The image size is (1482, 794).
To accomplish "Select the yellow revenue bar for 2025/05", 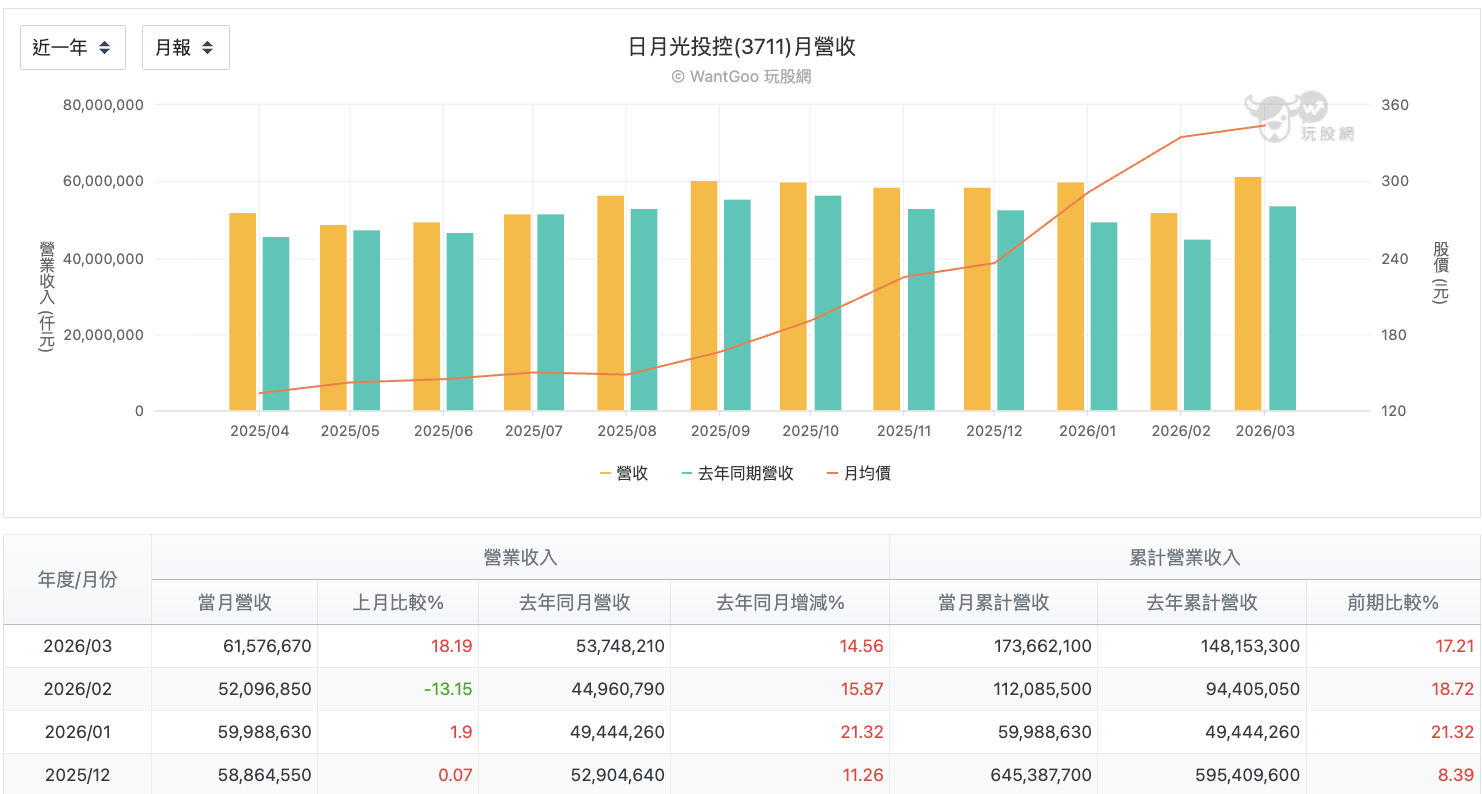I will coord(334,318).
